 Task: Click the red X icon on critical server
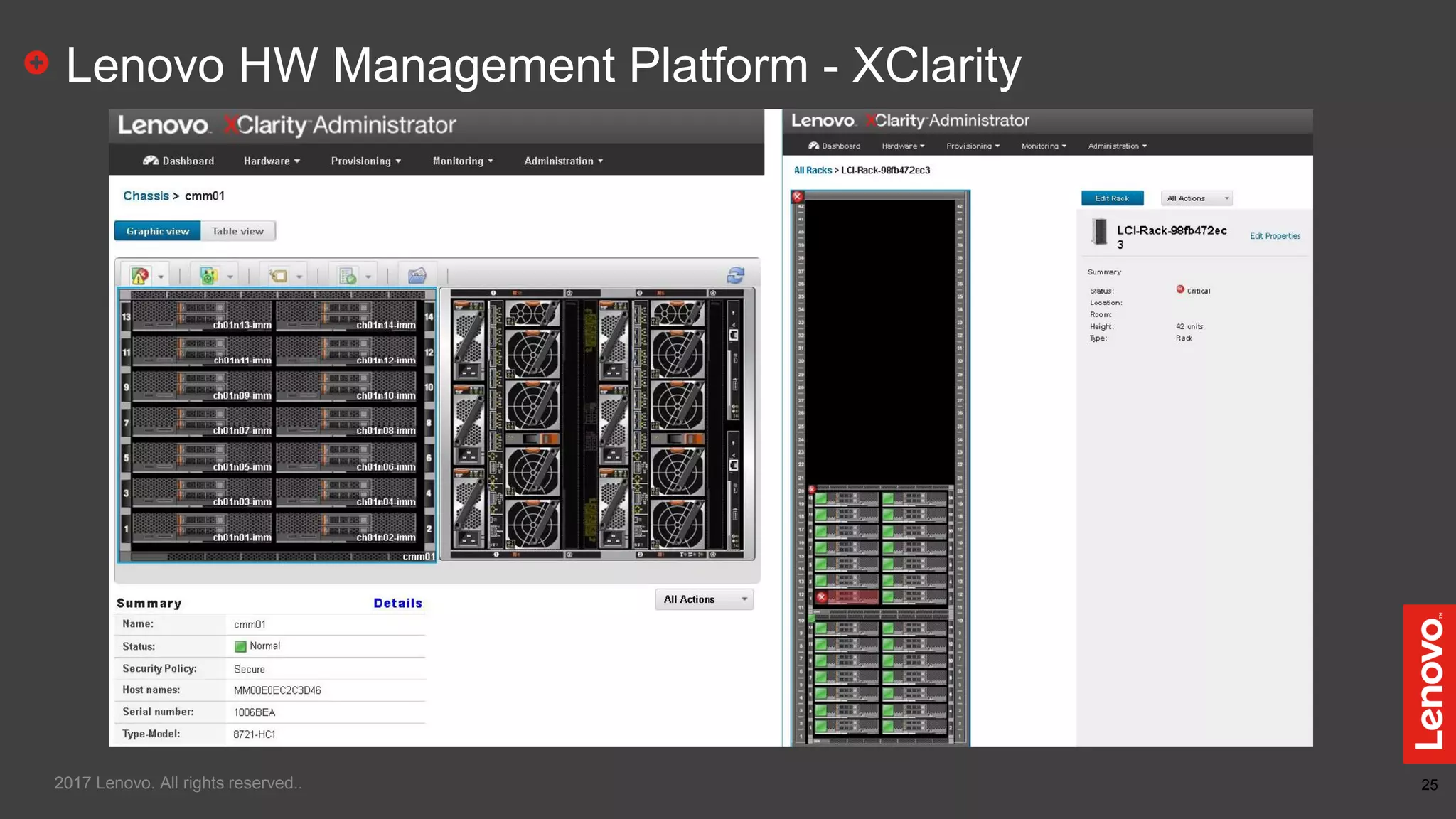822,597
